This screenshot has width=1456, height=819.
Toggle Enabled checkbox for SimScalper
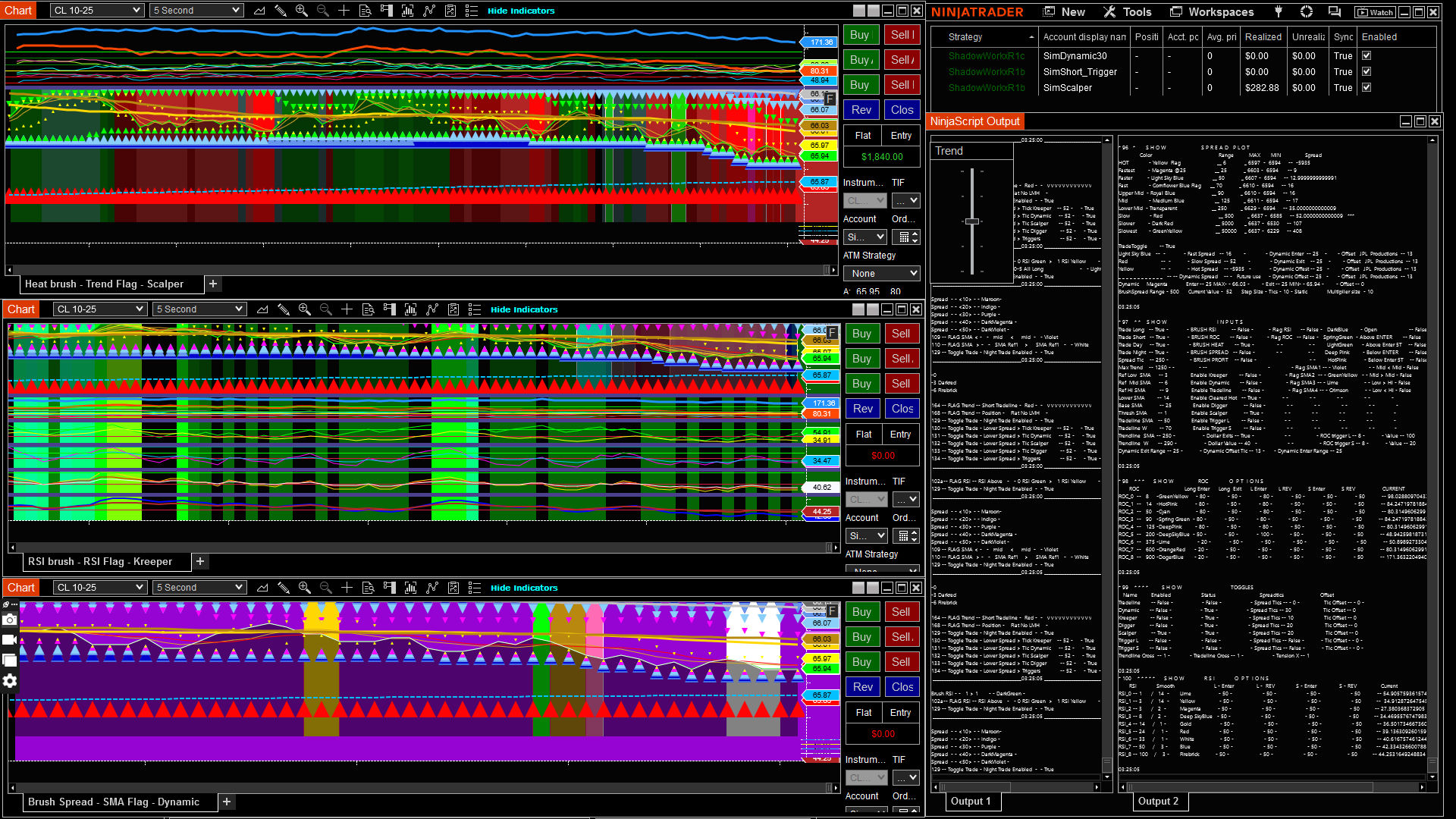click(1367, 88)
